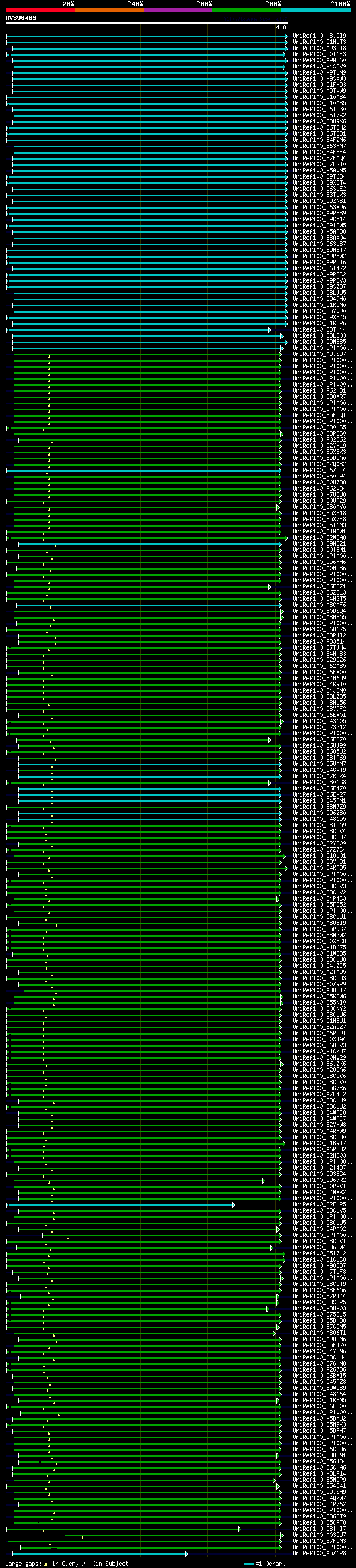Select label UniRef100_B8PIG0

pyautogui.click(x=319, y=434)
